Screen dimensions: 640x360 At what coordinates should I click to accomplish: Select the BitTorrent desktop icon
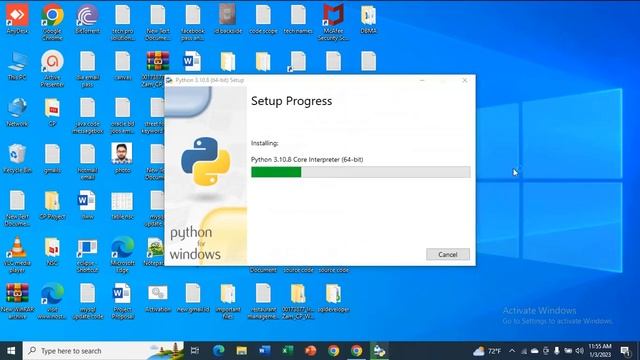pos(87,19)
